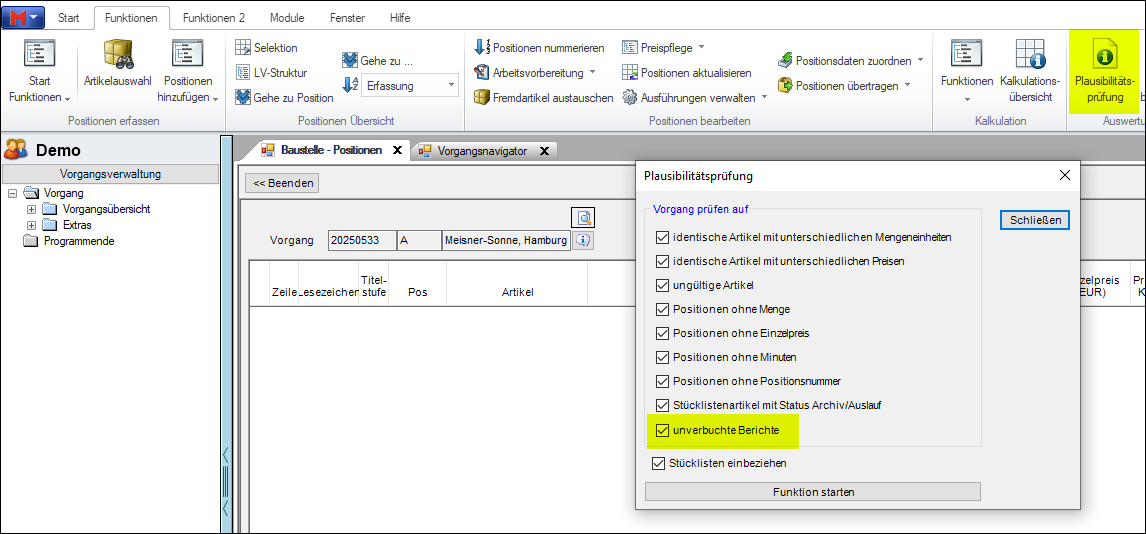The image size is (1146, 534).
Task: Click the 'Funktion starten' button
Action: (x=812, y=492)
